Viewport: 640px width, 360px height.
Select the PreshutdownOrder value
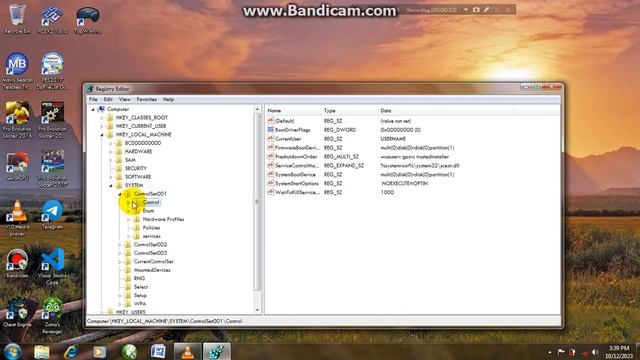pos(296,156)
